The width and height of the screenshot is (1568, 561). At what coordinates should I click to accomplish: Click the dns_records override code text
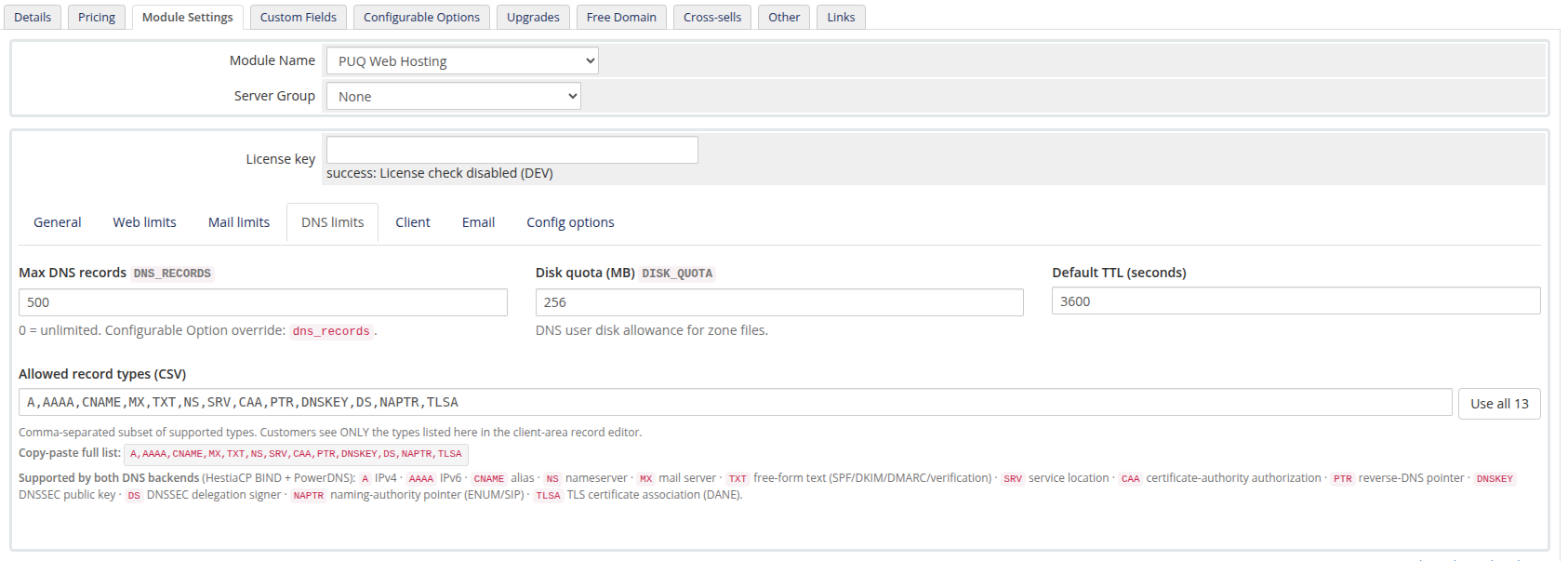(331, 331)
